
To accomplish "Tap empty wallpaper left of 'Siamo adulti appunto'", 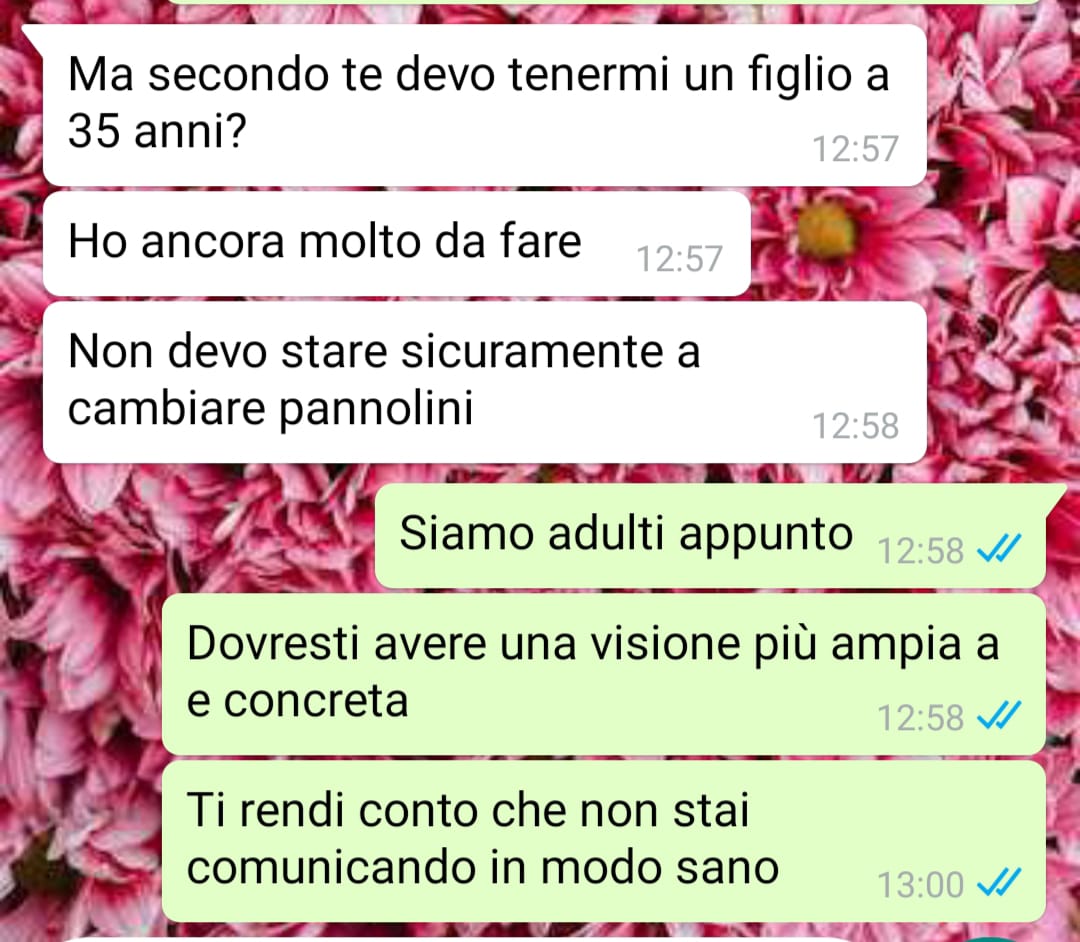I will click(193, 536).
